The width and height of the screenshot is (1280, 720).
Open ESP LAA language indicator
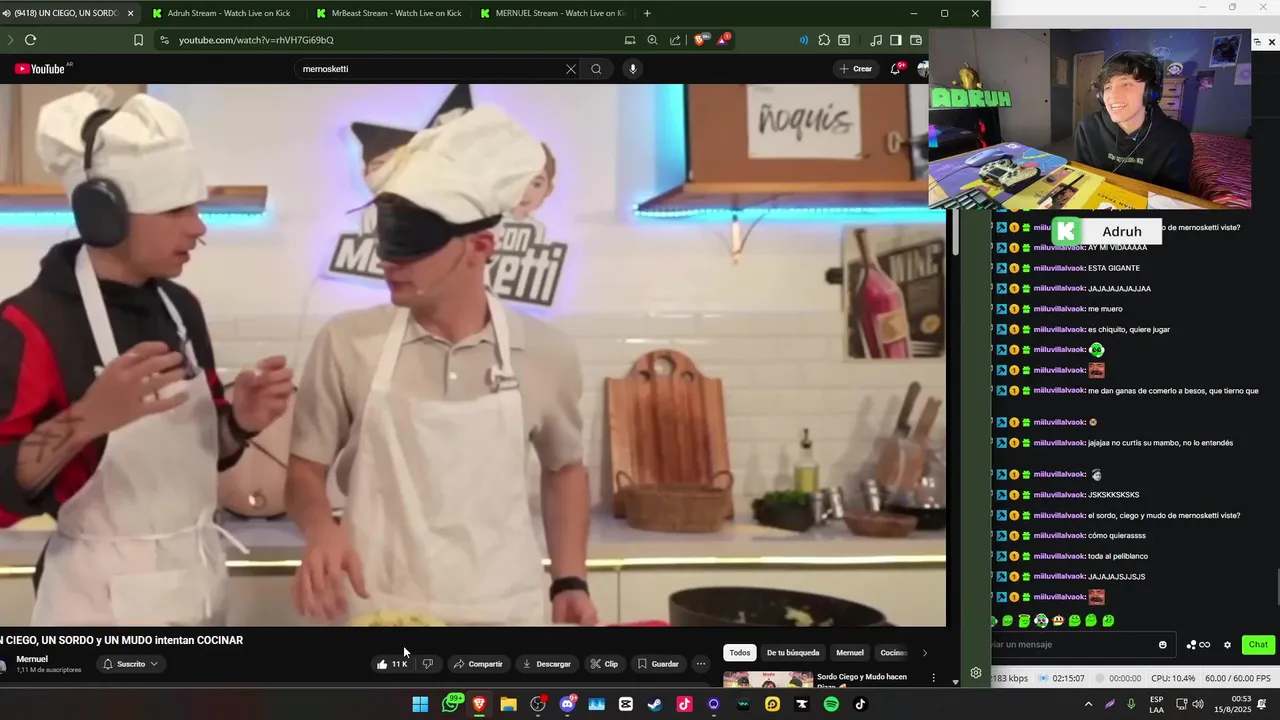[1157, 704]
